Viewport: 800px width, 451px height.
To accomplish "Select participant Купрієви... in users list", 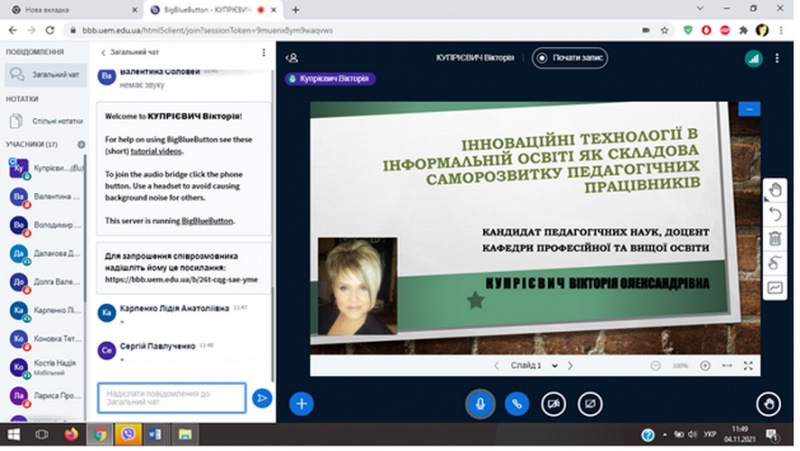I will tap(46, 168).
